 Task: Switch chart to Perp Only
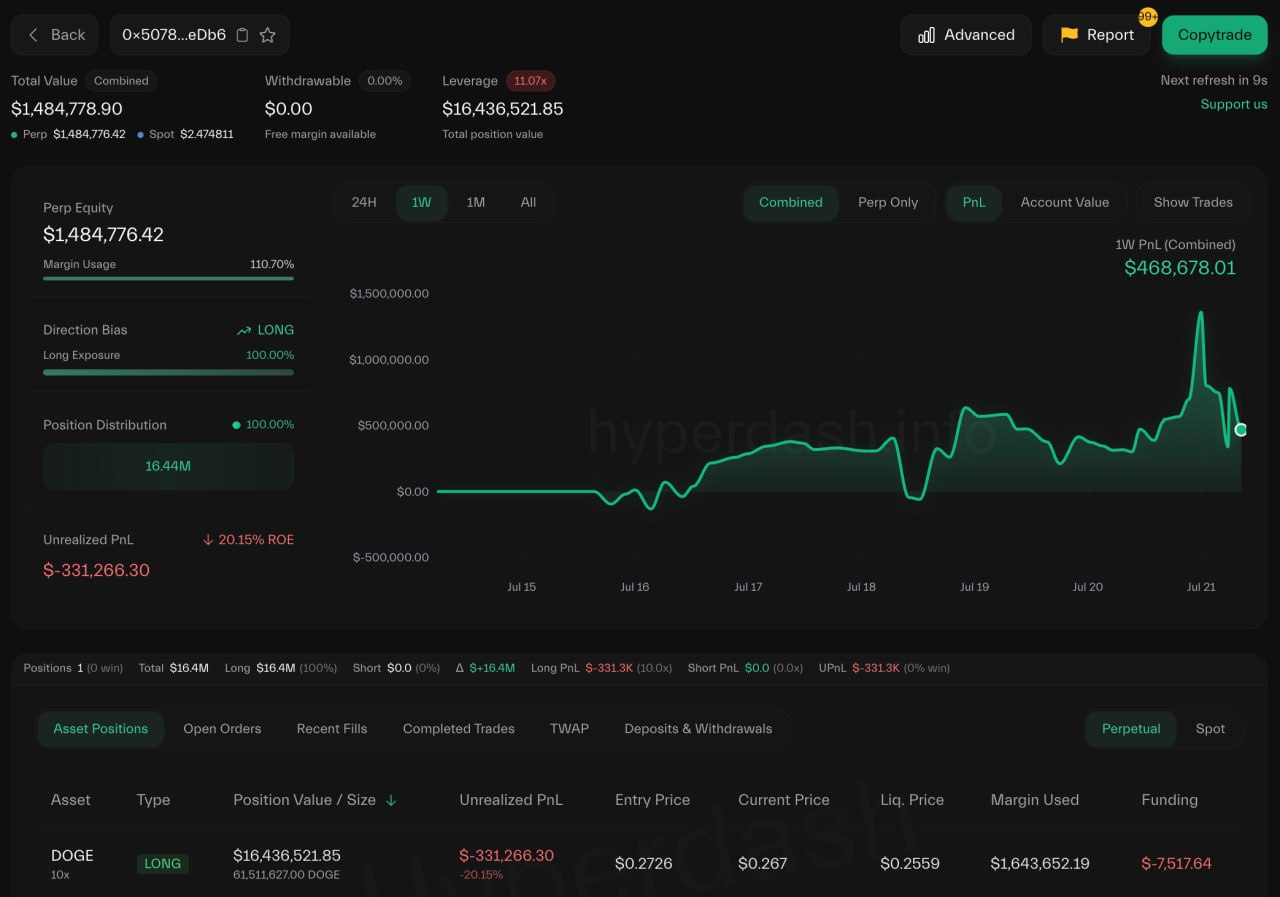888,202
